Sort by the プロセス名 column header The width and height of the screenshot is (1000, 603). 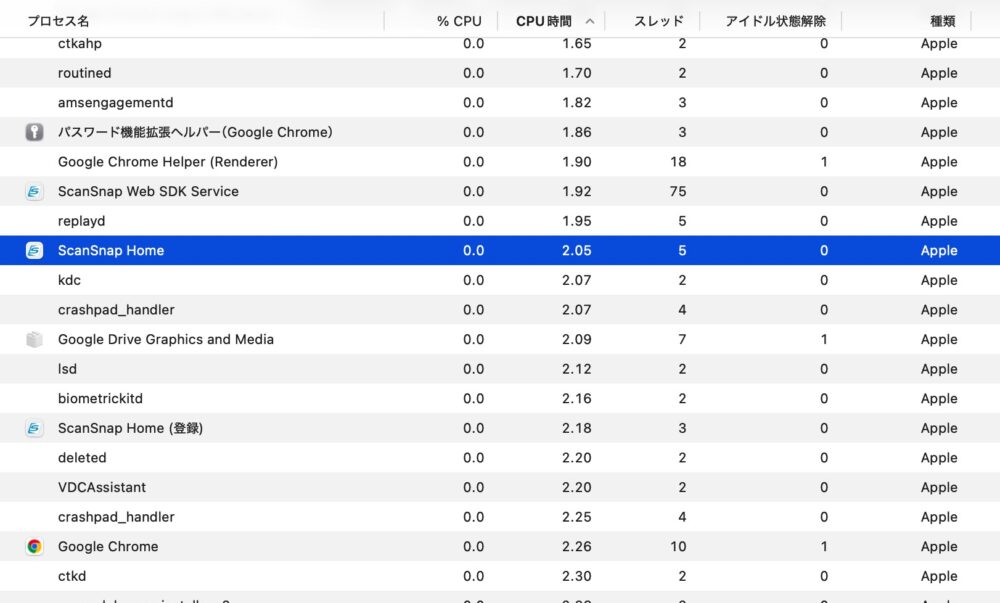[x=58, y=21]
